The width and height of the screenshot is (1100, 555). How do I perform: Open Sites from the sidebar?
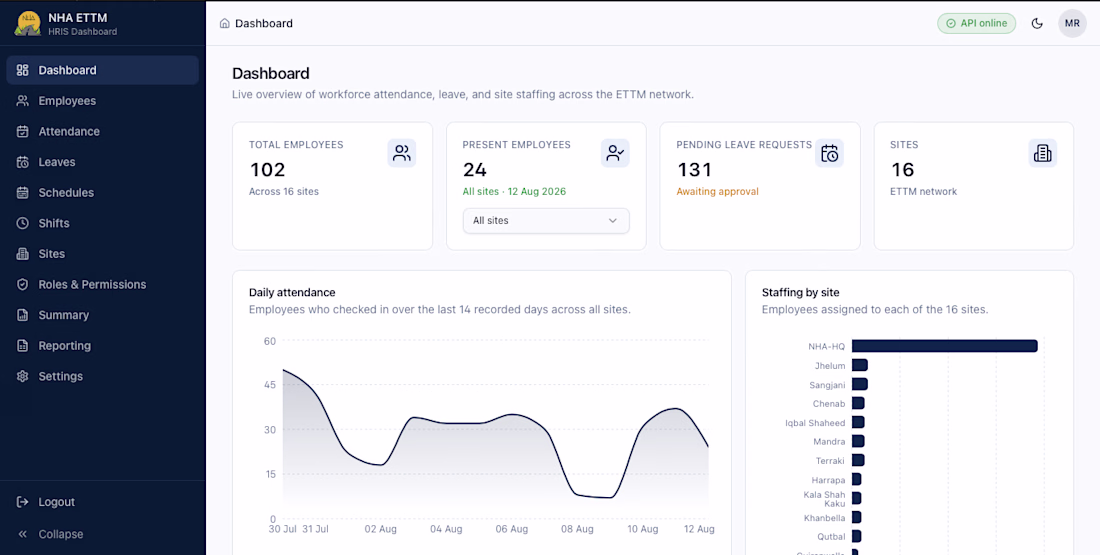click(x=102, y=254)
